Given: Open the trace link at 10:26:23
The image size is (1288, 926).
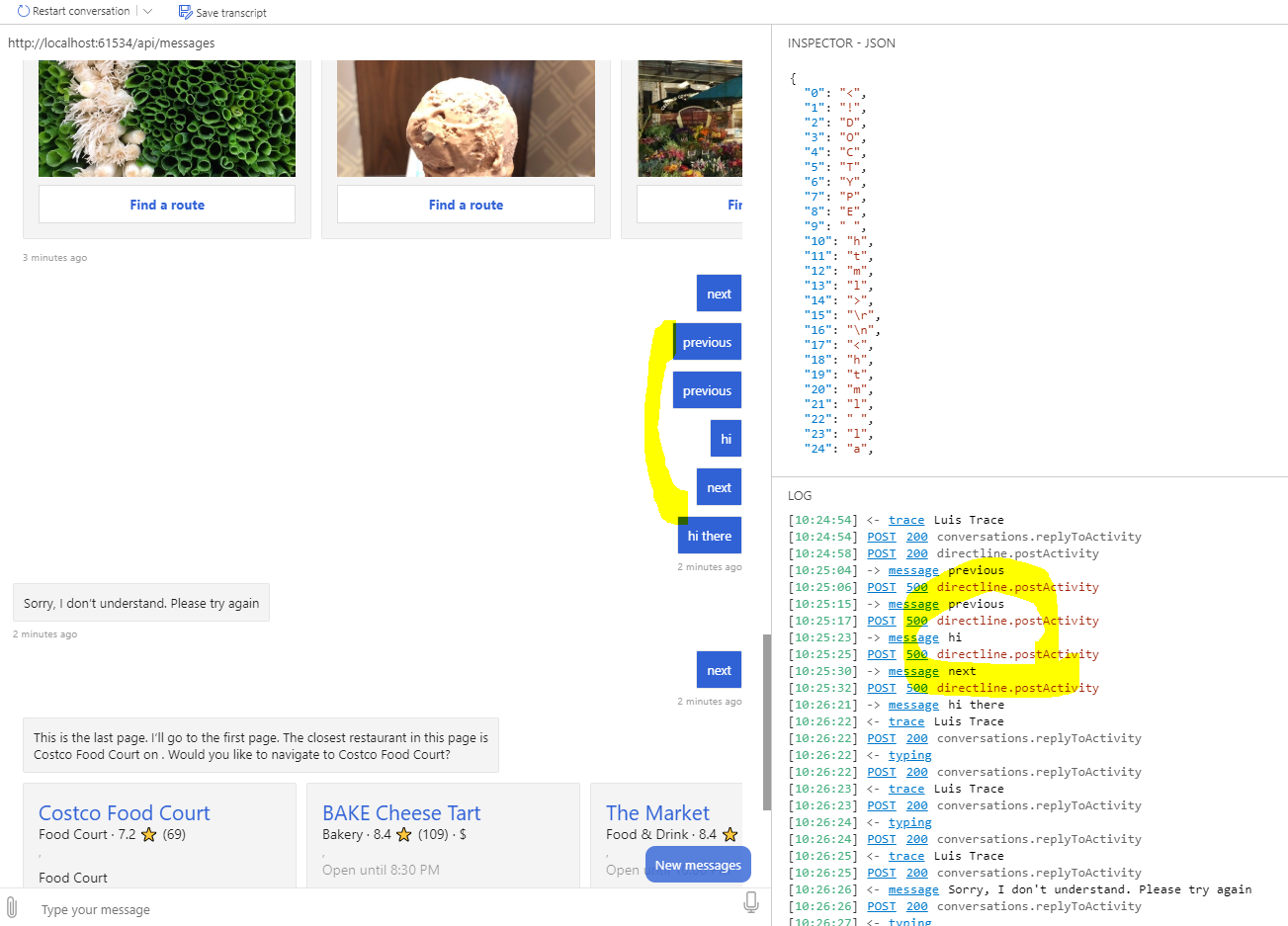Looking at the screenshot, I should tap(906, 789).
